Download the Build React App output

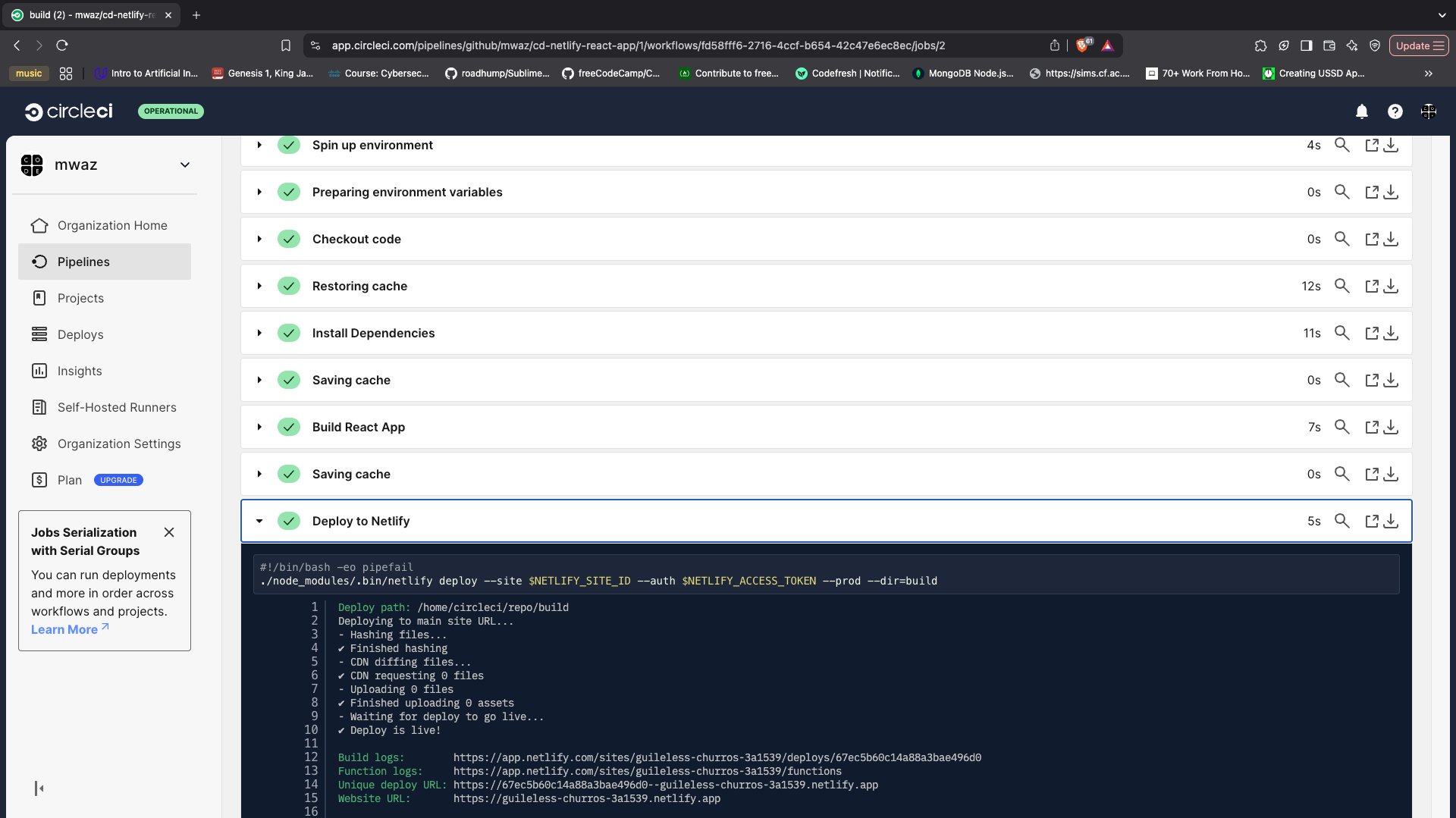click(1391, 427)
